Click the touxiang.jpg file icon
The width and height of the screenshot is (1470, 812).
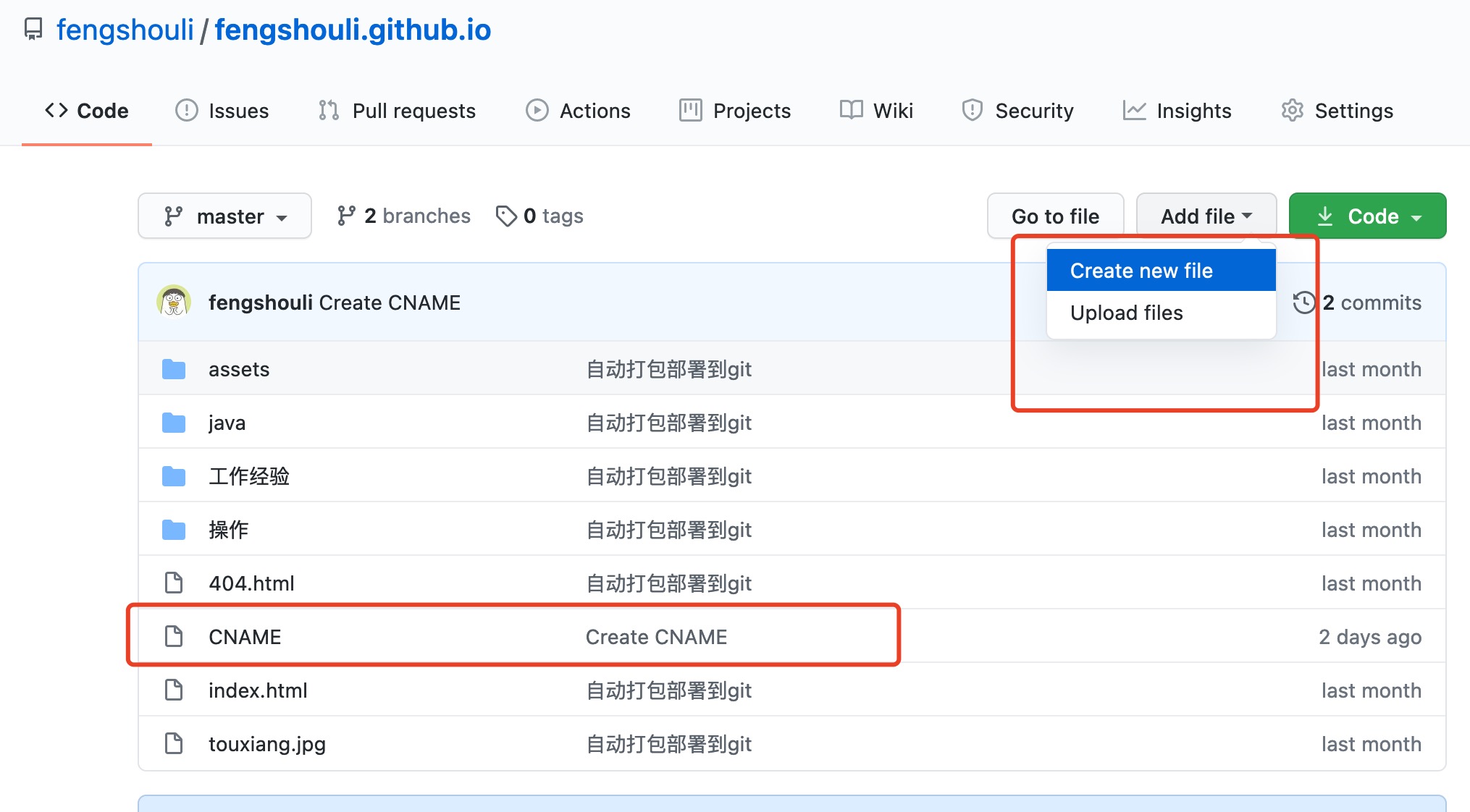(x=174, y=743)
